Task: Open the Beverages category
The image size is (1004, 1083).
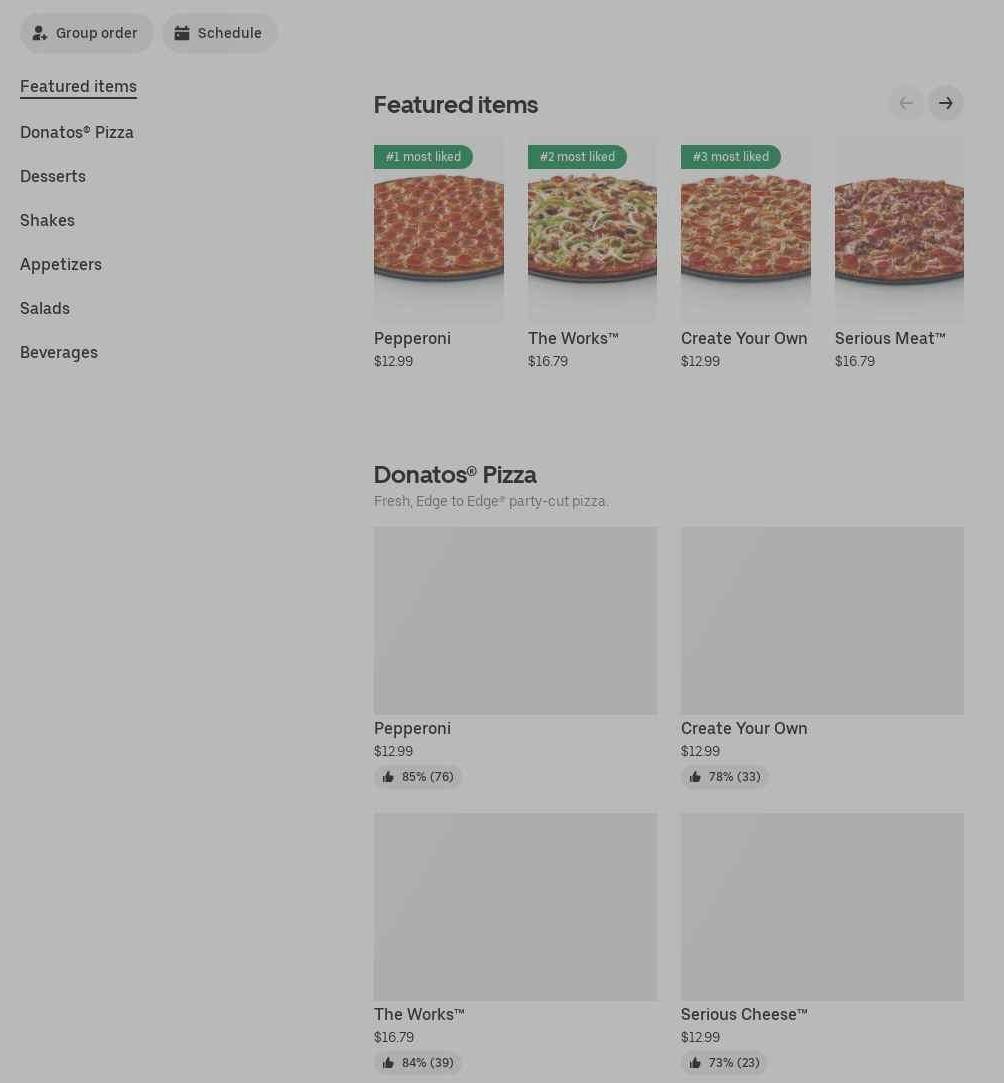Action: [x=59, y=352]
